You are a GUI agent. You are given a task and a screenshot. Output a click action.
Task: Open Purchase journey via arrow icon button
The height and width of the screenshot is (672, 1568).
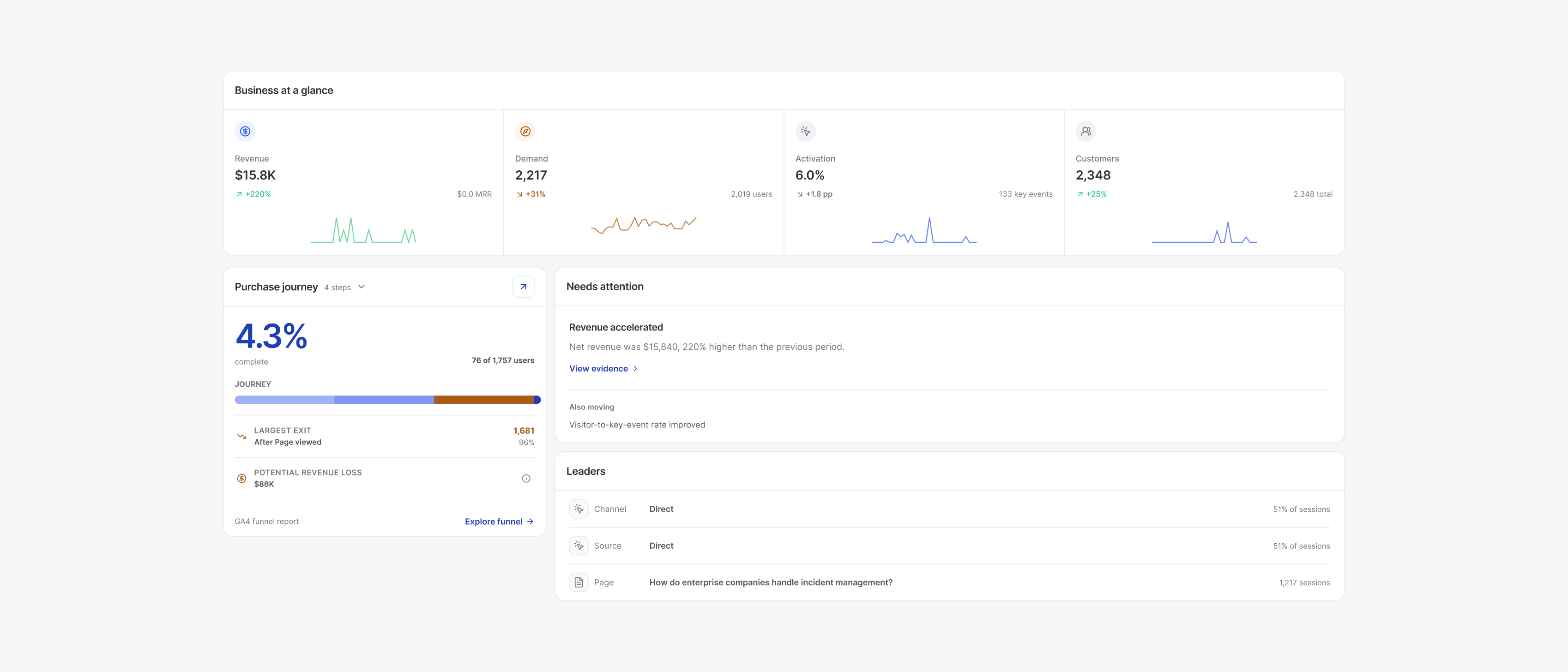pos(523,287)
